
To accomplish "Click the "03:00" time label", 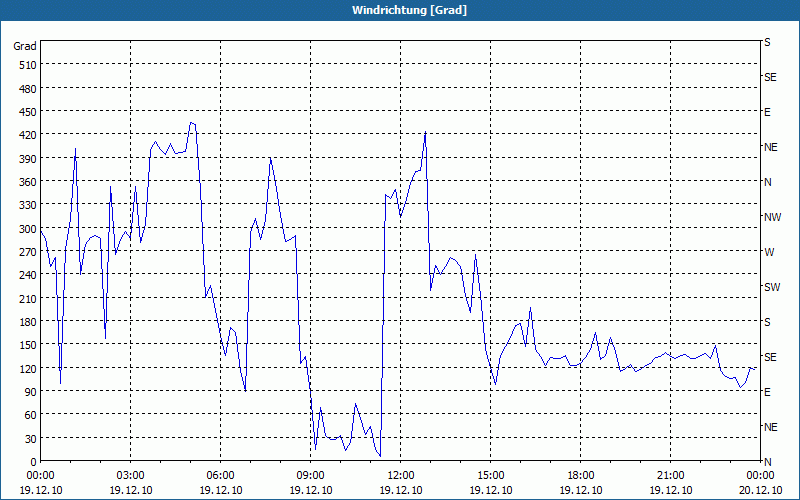I will click(x=131, y=476).
